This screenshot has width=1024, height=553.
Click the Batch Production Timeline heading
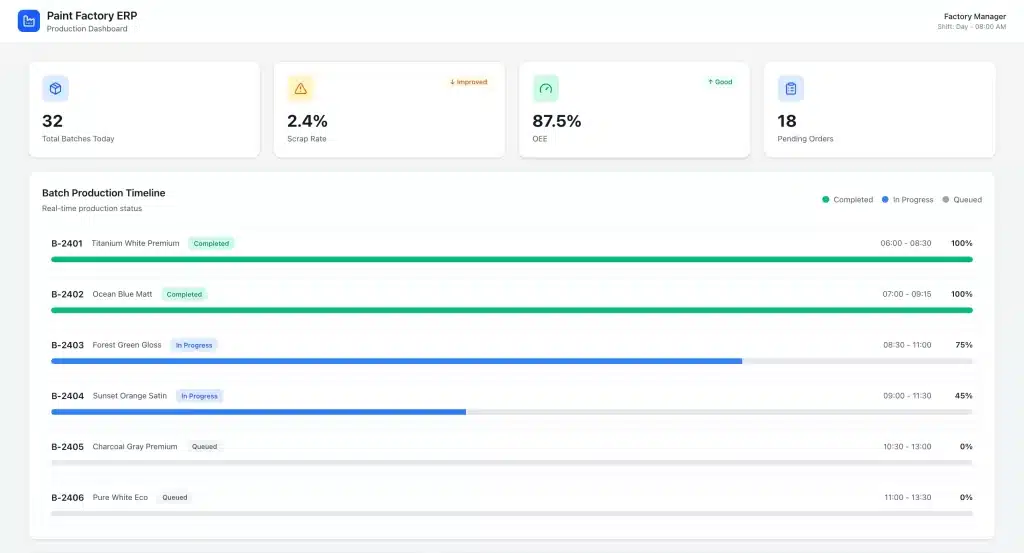click(104, 193)
